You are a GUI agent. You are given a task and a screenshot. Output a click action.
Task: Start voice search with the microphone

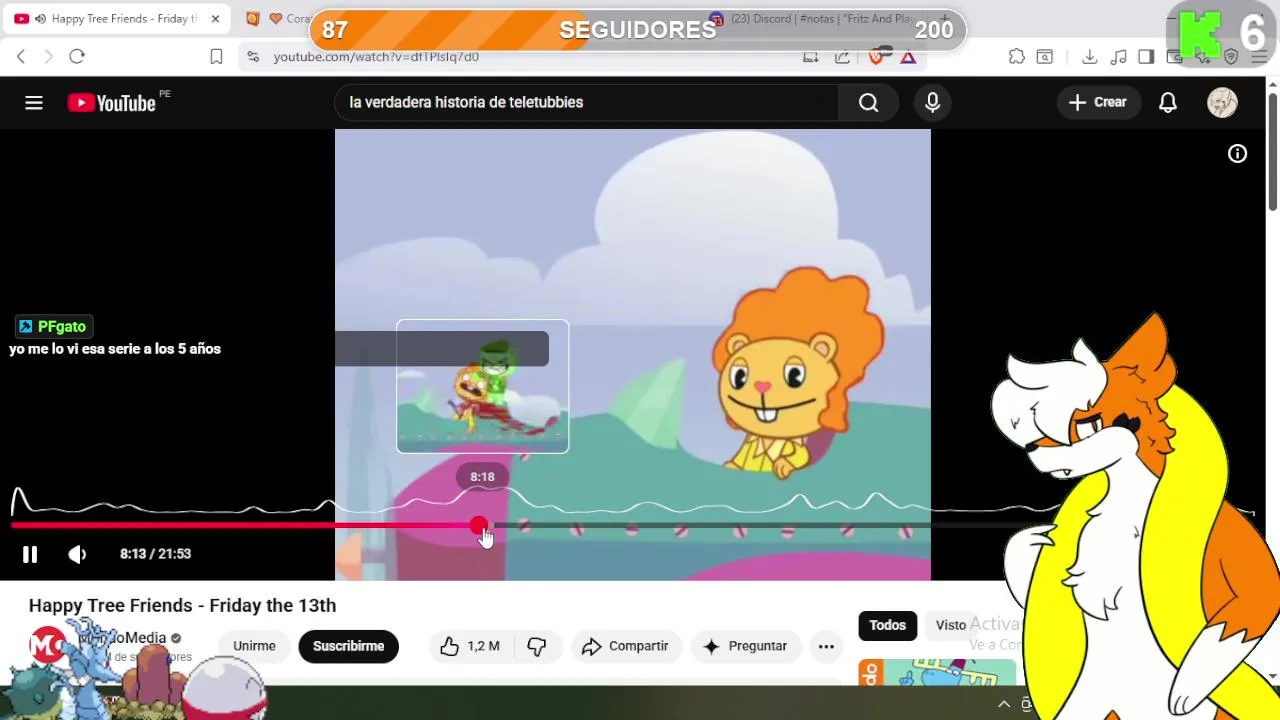(932, 102)
